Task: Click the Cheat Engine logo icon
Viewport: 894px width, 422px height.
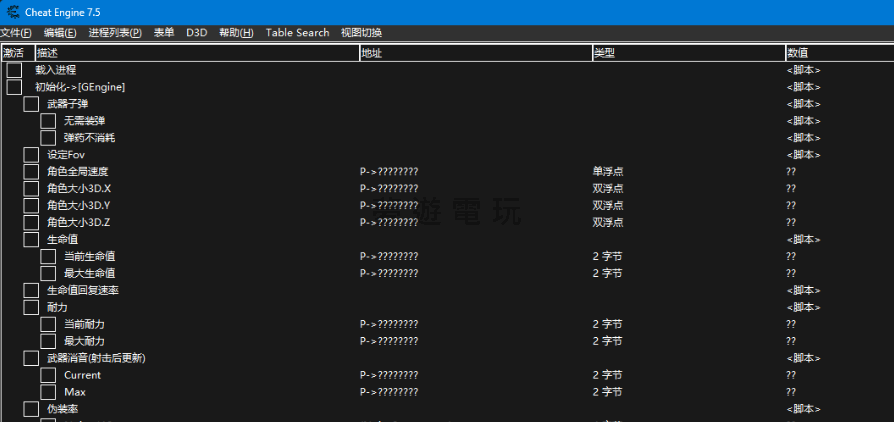Action: pyautogui.click(x=13, y=12)
